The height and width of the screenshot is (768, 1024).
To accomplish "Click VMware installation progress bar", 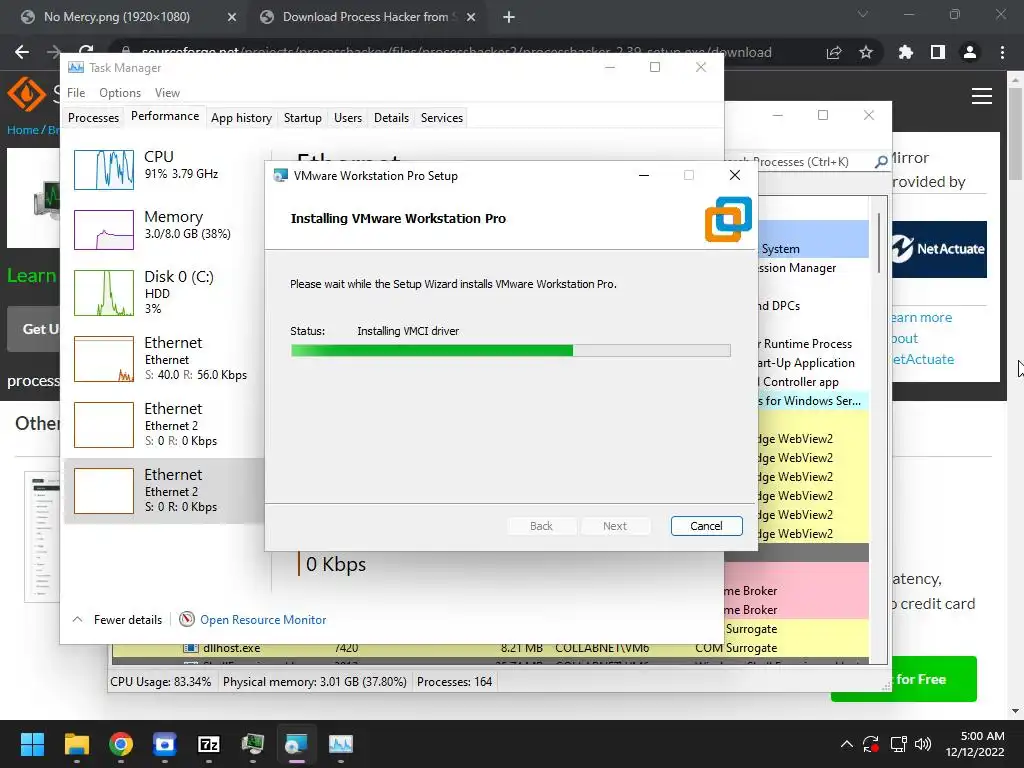I will click(510, 351).
